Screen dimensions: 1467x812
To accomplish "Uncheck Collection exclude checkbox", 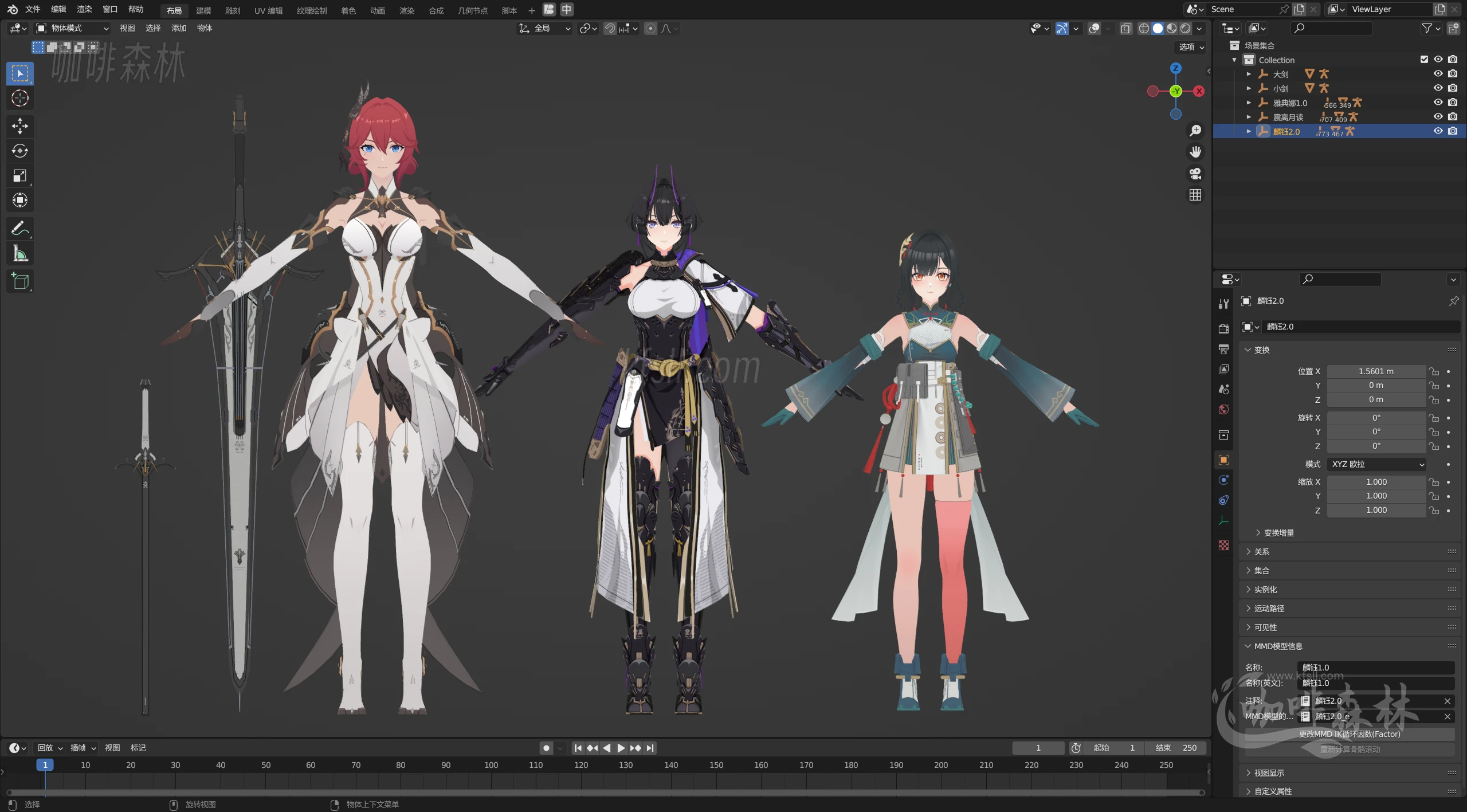I will 1424,60.
